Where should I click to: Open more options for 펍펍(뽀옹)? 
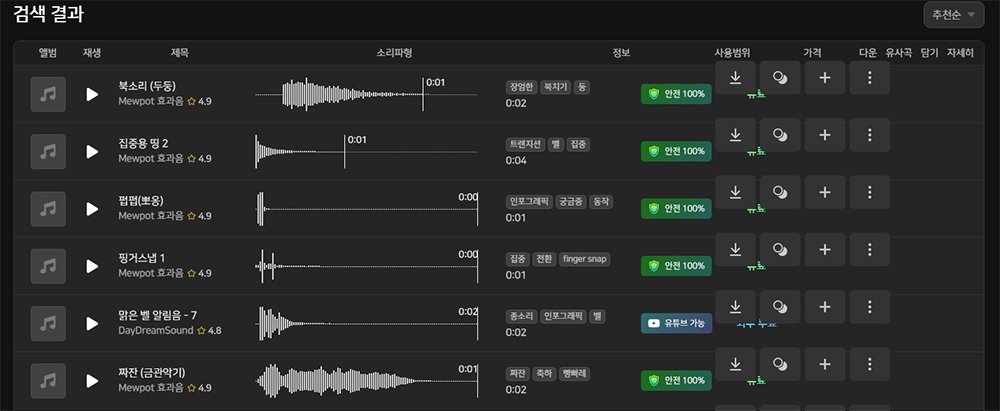[x=869, y=192]
